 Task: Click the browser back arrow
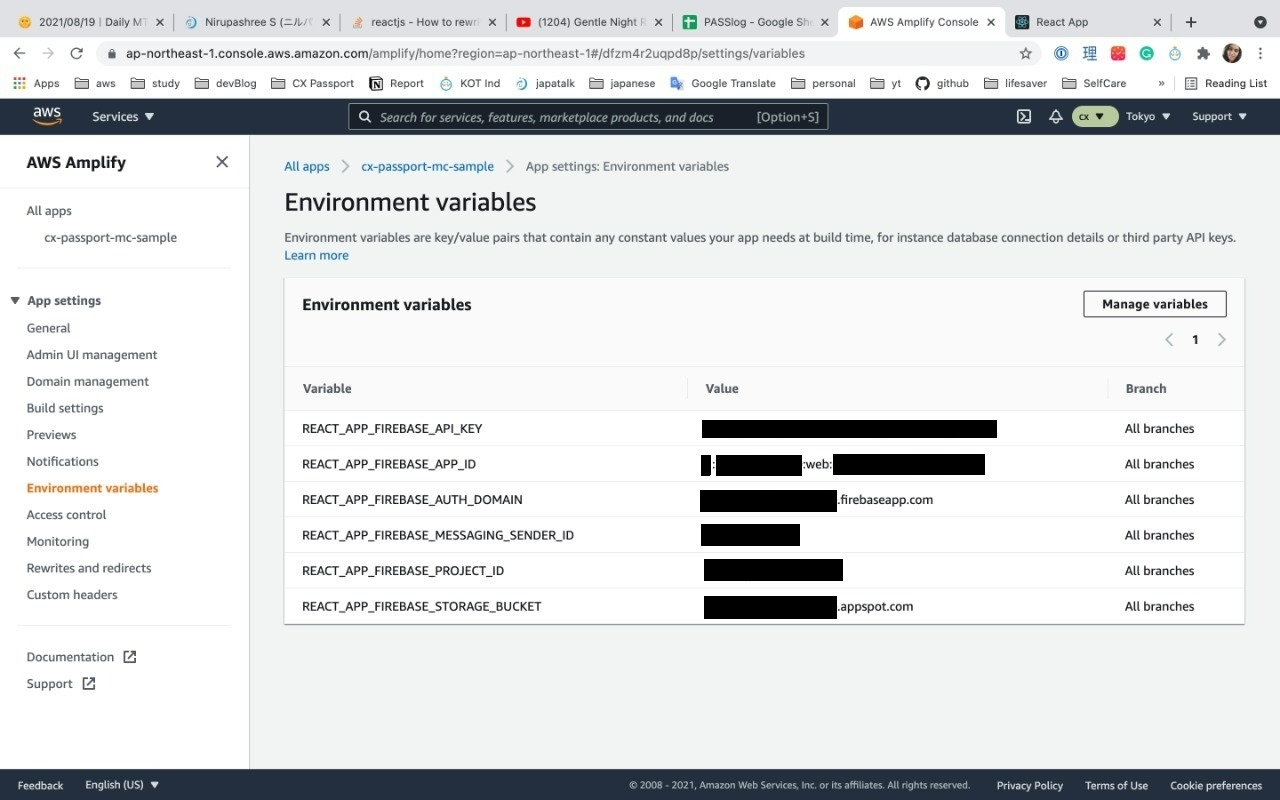(x=19, y=53)
